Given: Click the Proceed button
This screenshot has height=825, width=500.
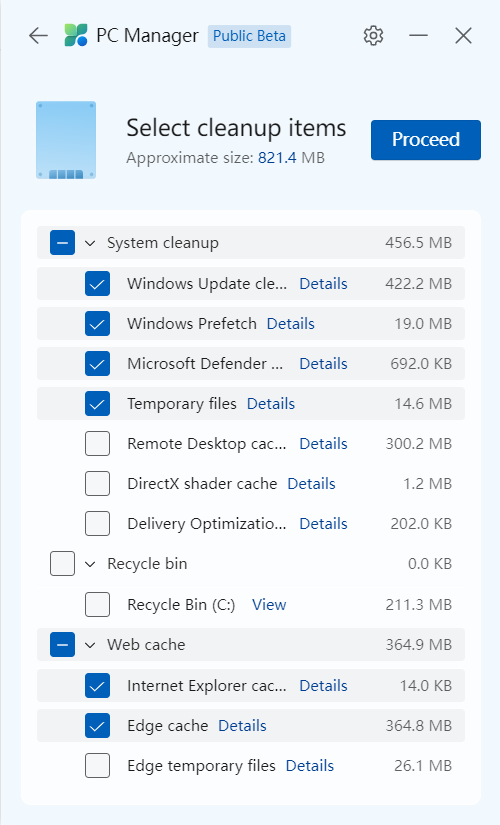Looking at the screenshot, I should pos(426,139).
